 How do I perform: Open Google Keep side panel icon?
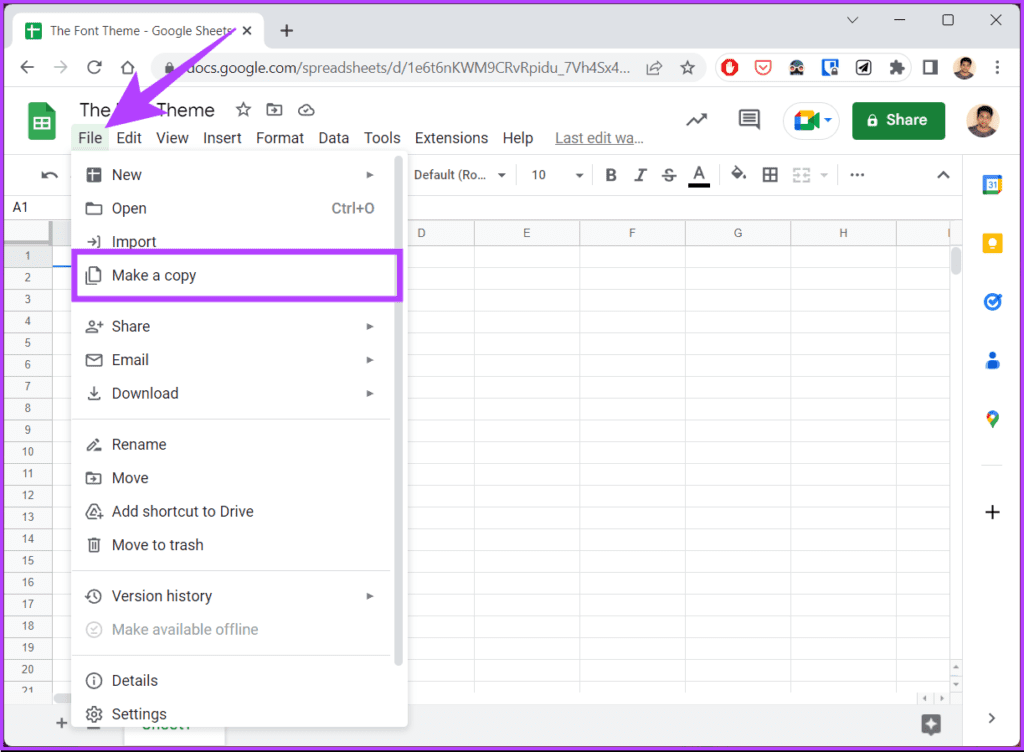tap(992, 243)
